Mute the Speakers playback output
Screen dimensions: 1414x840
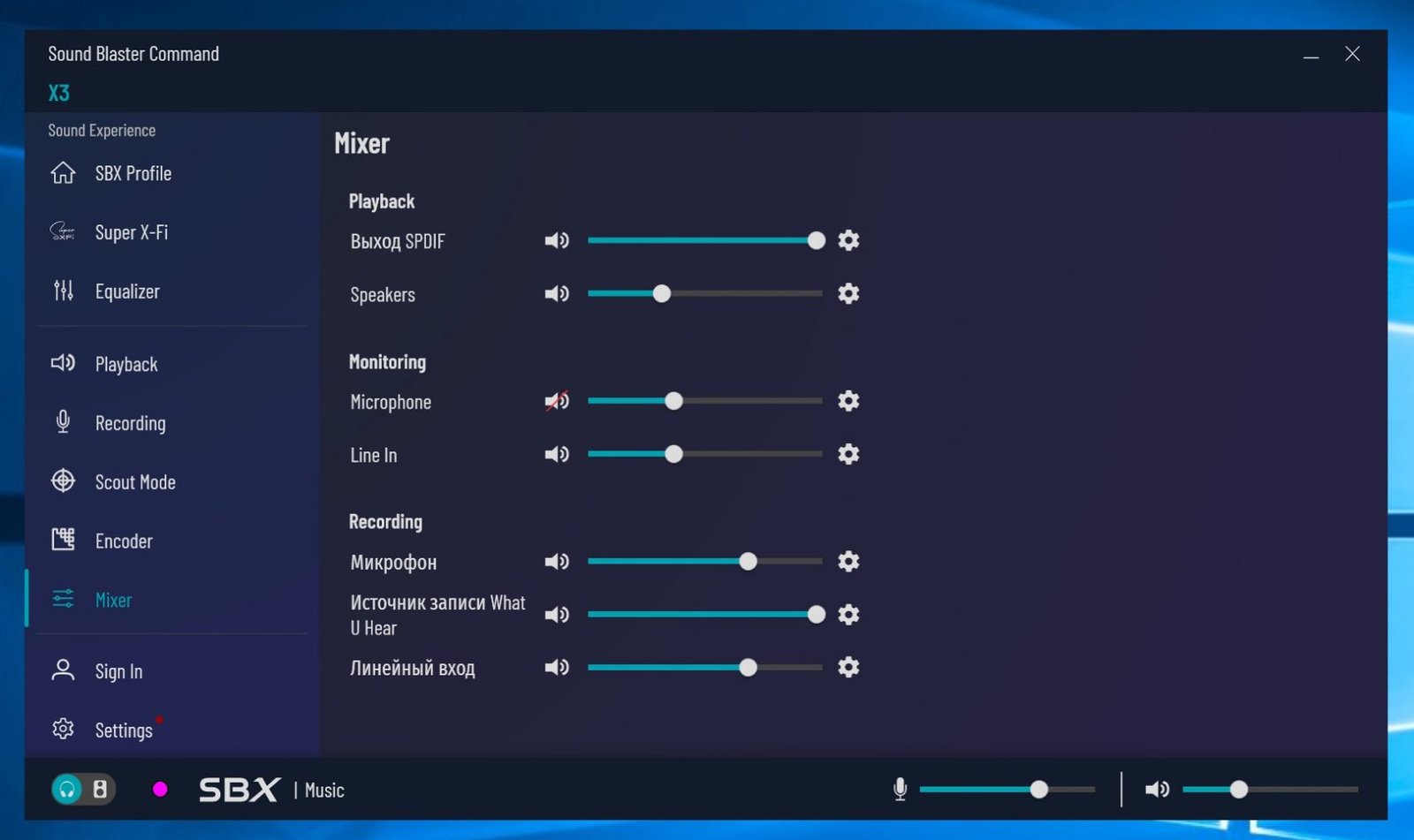[x=557, y=293]
